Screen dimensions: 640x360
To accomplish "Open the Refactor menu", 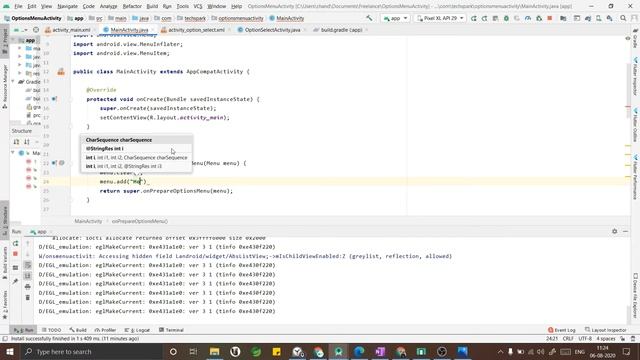I will click(x=132, y=7).
